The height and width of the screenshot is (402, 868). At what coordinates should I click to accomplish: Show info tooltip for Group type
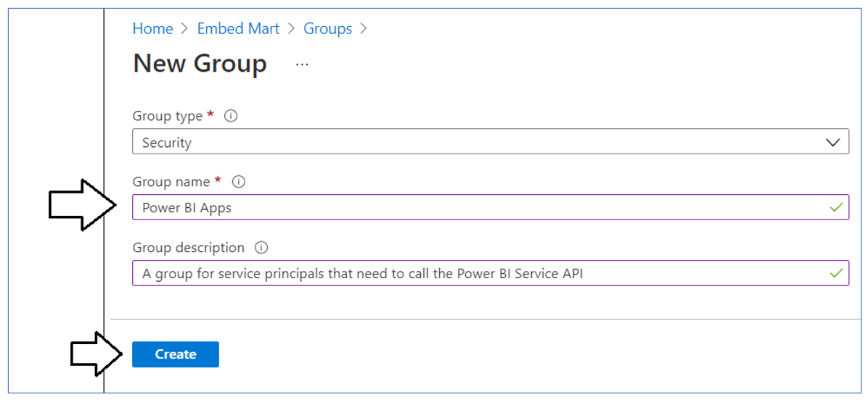(231, 116)
